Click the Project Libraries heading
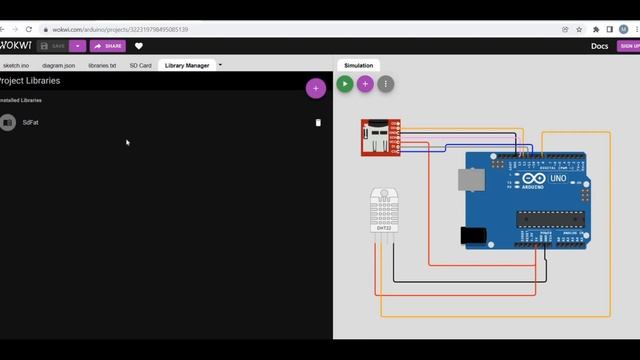Viewport: 640px width, 360px height. click(30, 81)
